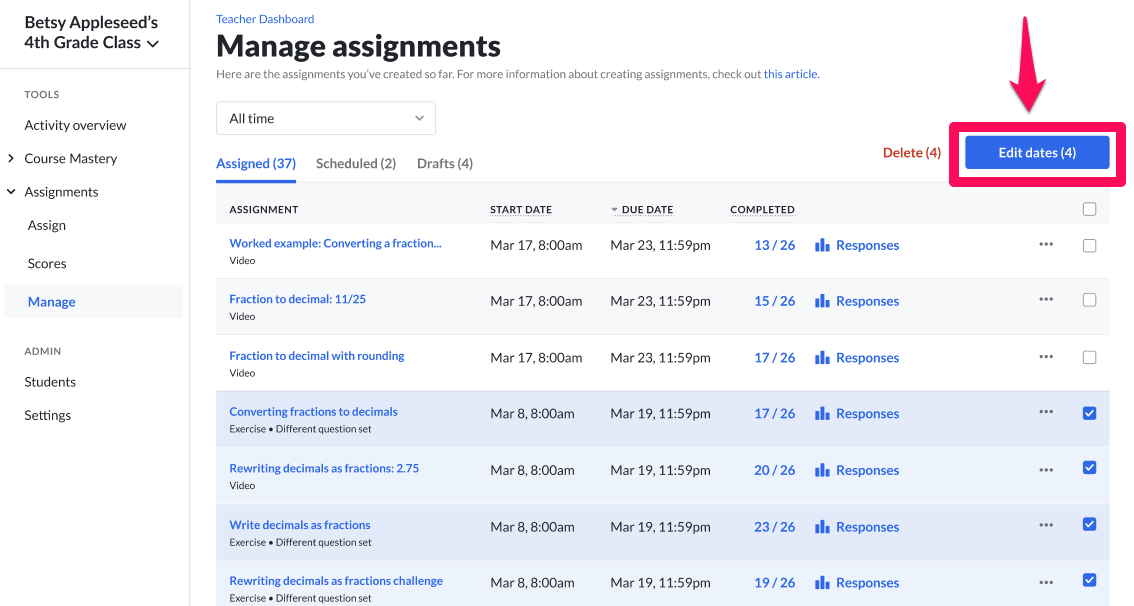
Task: Open the class selector for Betsy Appleseed's class
Action: (93, 34)
